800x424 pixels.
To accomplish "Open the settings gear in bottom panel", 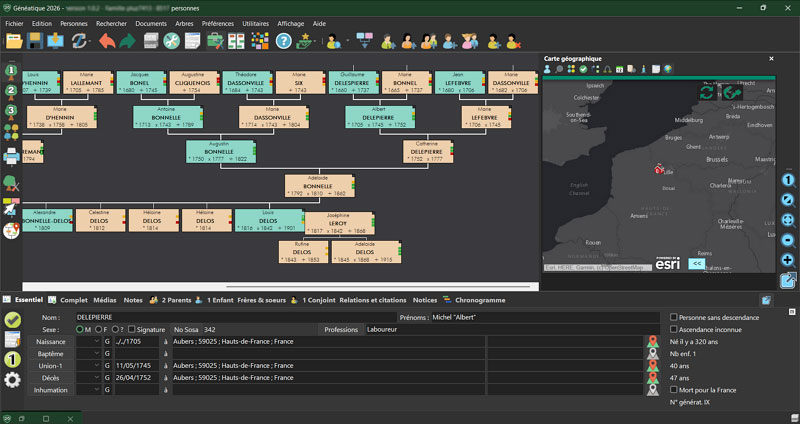I will pyautogui.click(x=12, y=380).
